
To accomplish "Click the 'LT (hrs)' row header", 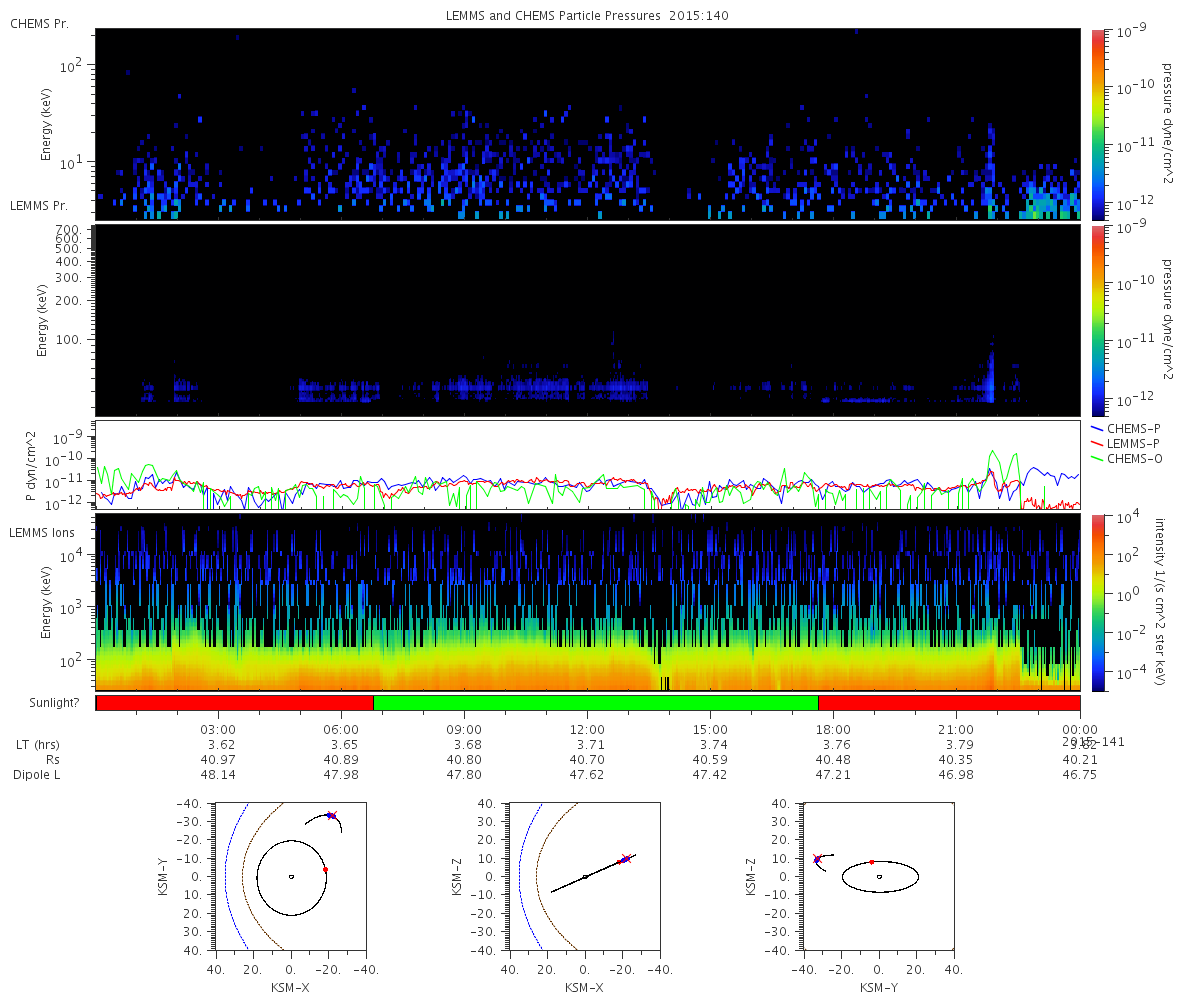I will pyautogui.click(x=36, y=745).
